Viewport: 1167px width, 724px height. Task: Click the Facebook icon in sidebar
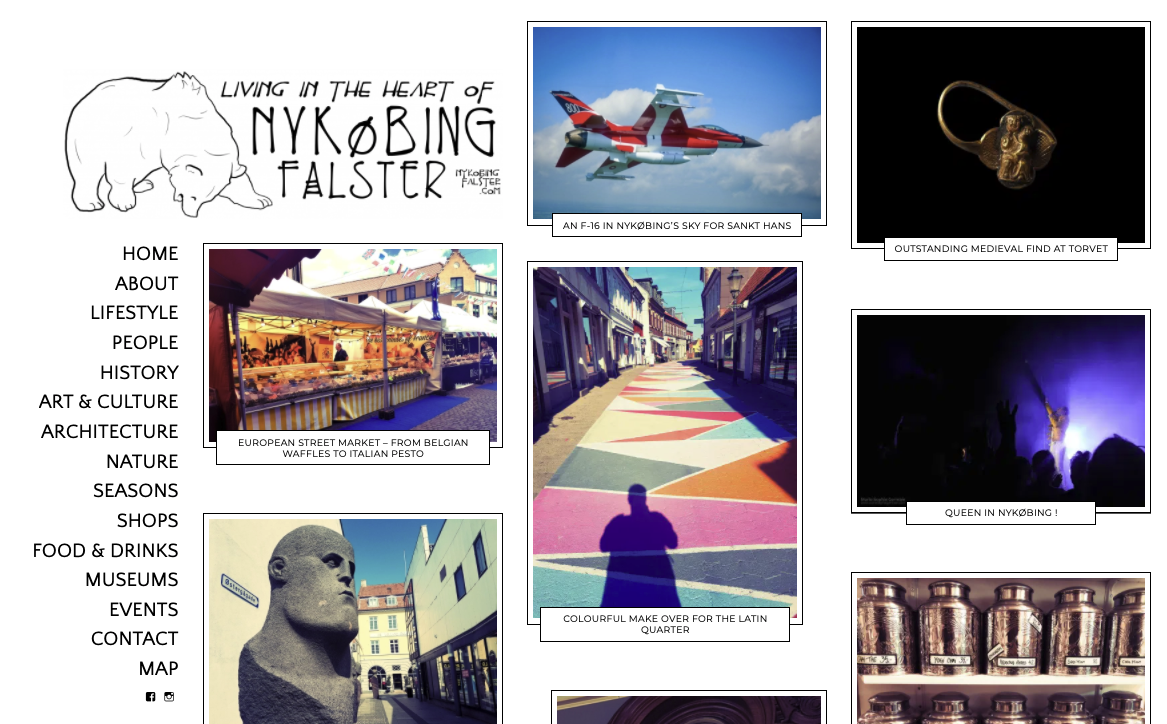pos(150,697)
